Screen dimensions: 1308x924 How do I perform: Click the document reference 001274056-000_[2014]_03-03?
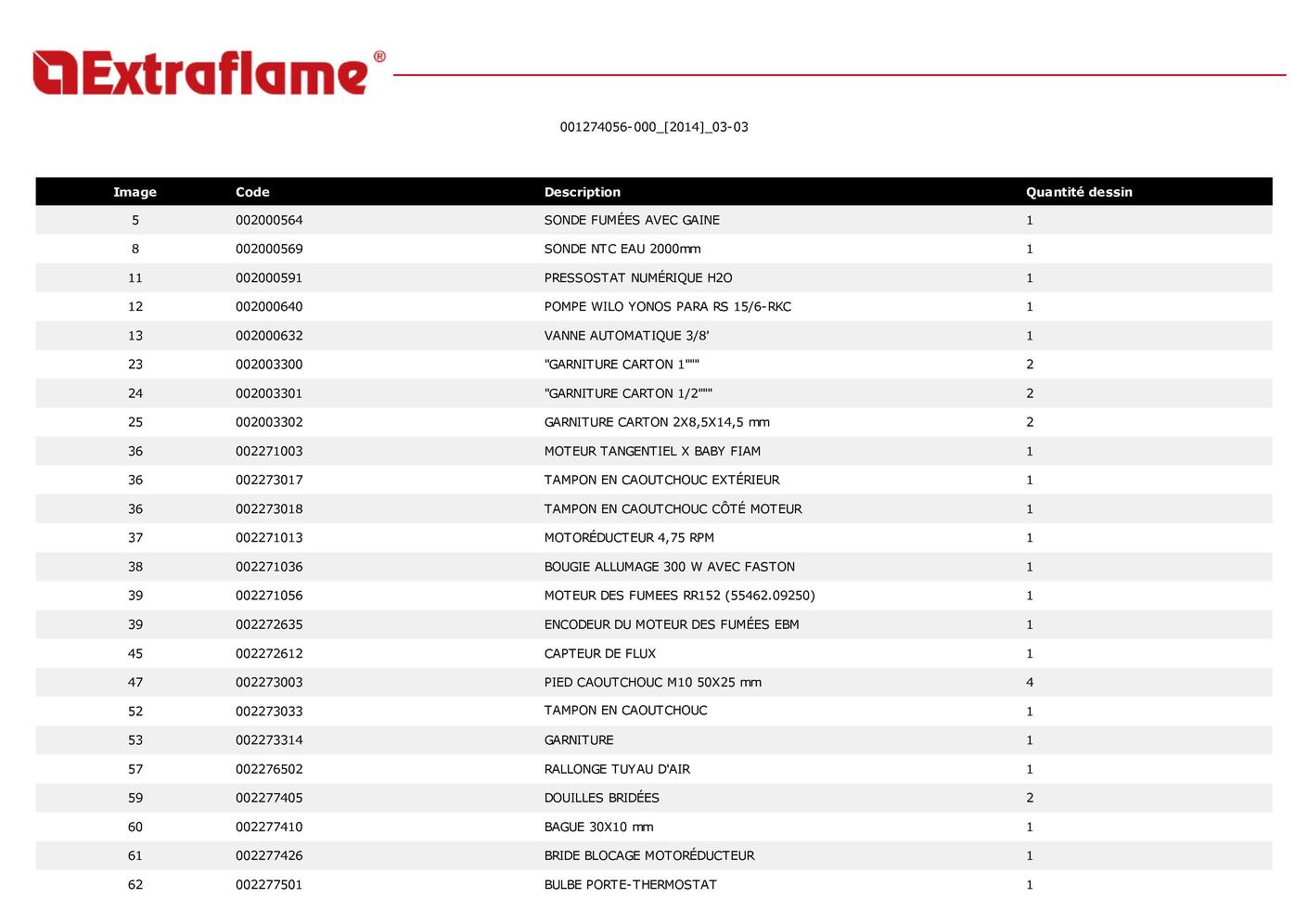pos(653,127)
